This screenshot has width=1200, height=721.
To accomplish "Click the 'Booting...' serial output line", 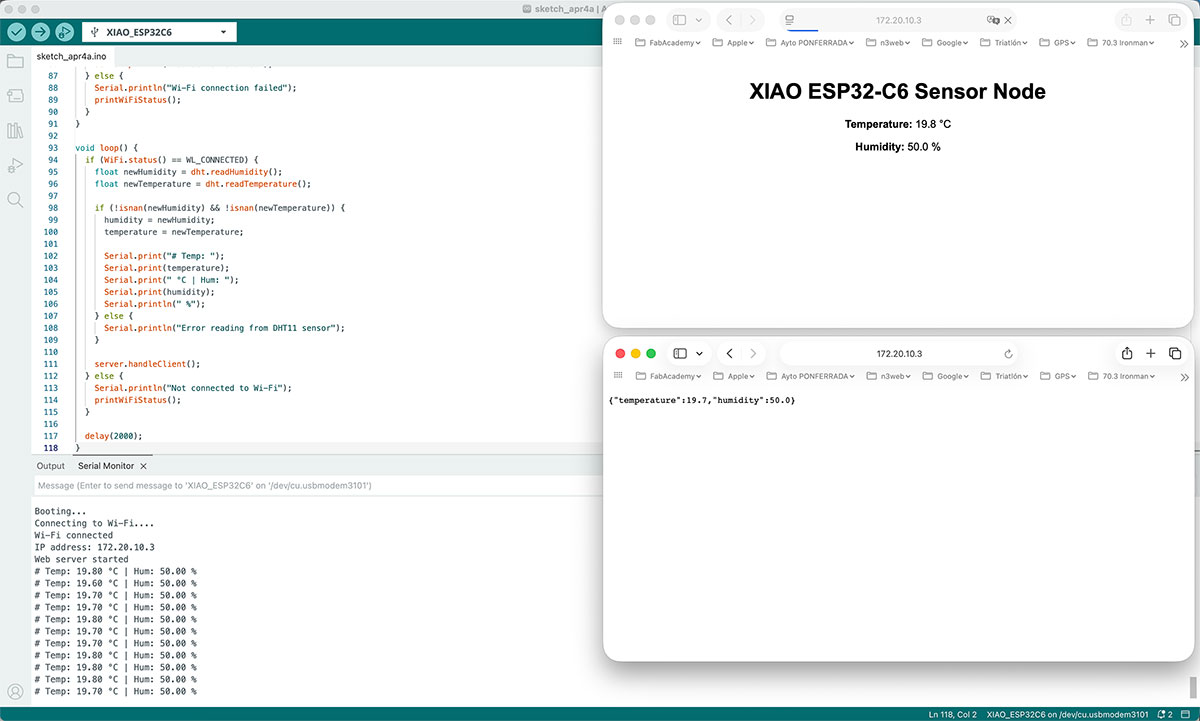I will [x=60, y=511].
